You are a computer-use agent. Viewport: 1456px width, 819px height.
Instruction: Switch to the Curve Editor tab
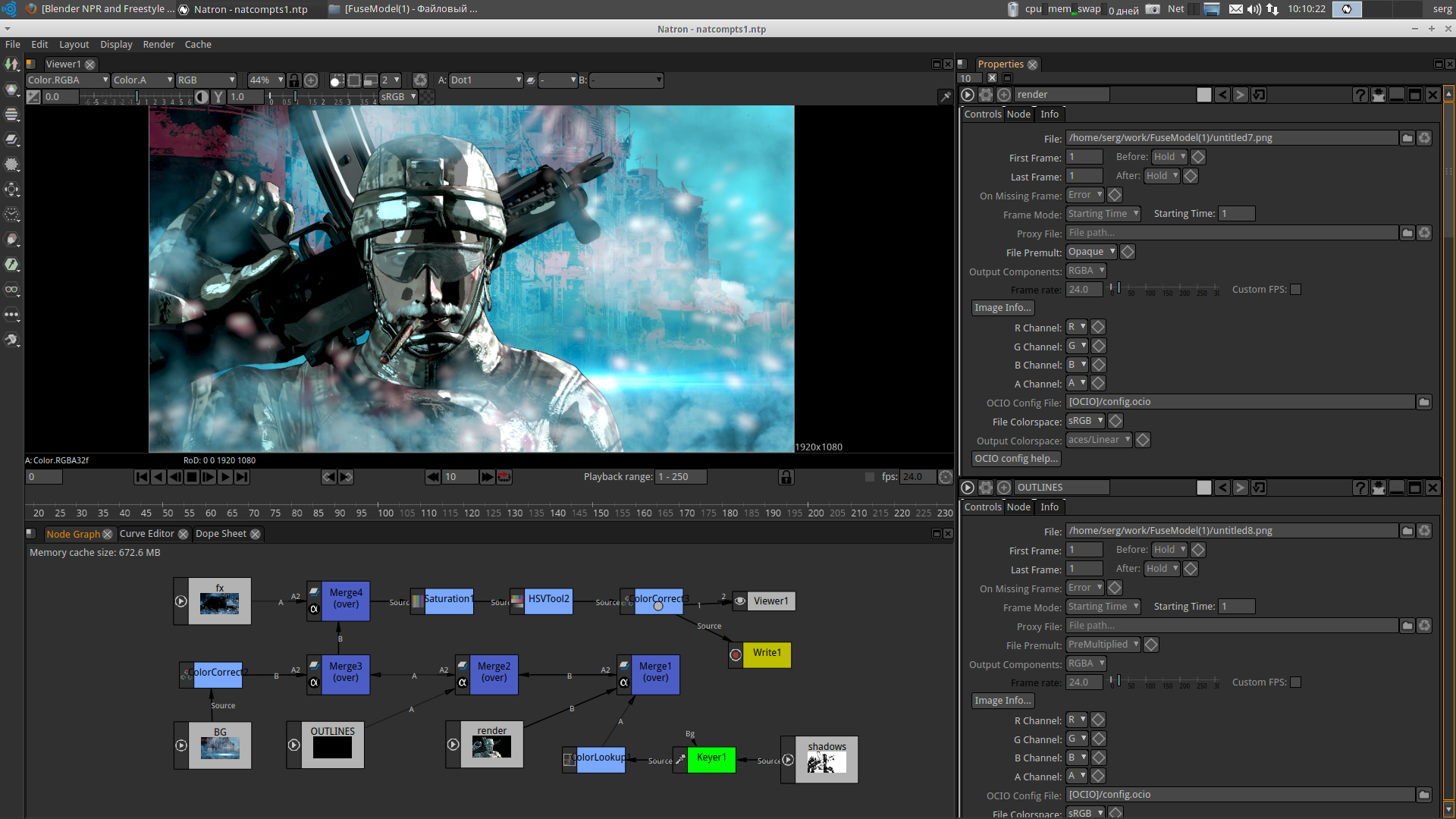coord(147,534)
